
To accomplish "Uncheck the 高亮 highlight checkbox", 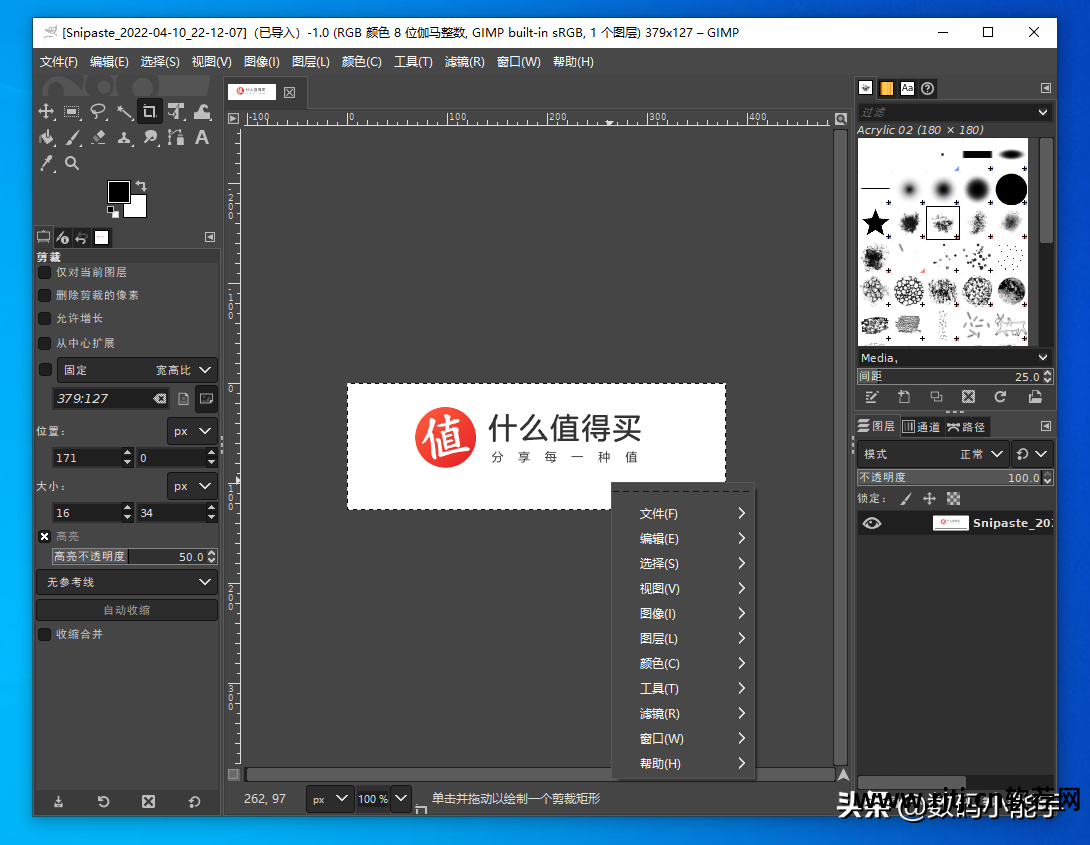I will pyautogui.click(x=44, y=536).
